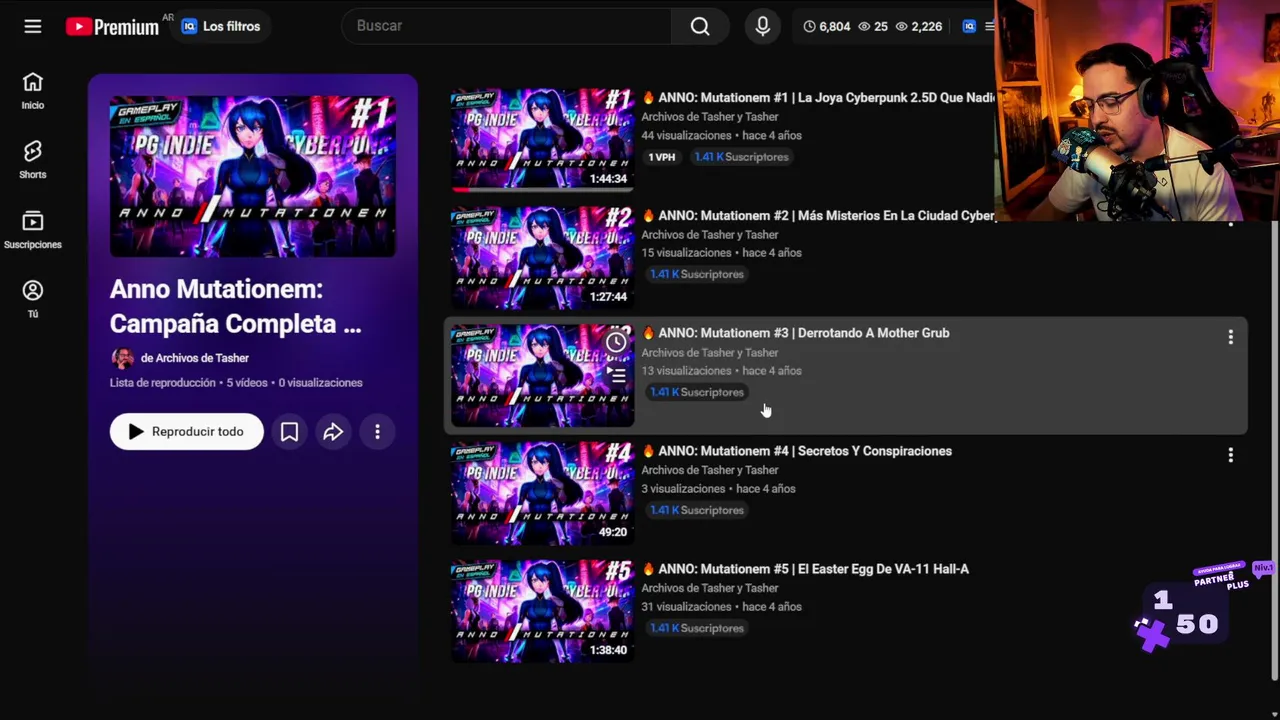Image resolution: width=1280 pixels, height=720 pixels.
Task: Click '31 visualizaciones • hace 4 años' text
Action: [722, 608]
